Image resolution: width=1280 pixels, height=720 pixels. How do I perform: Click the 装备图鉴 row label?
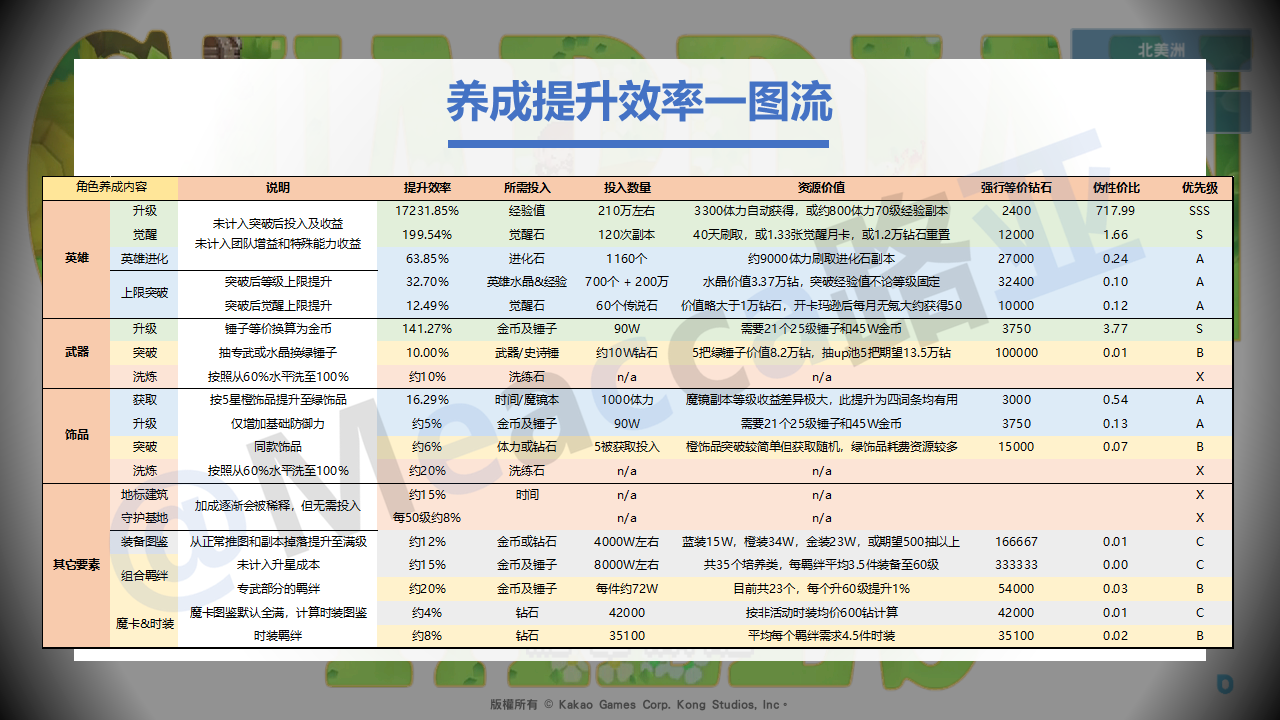[x=144, y=541]
